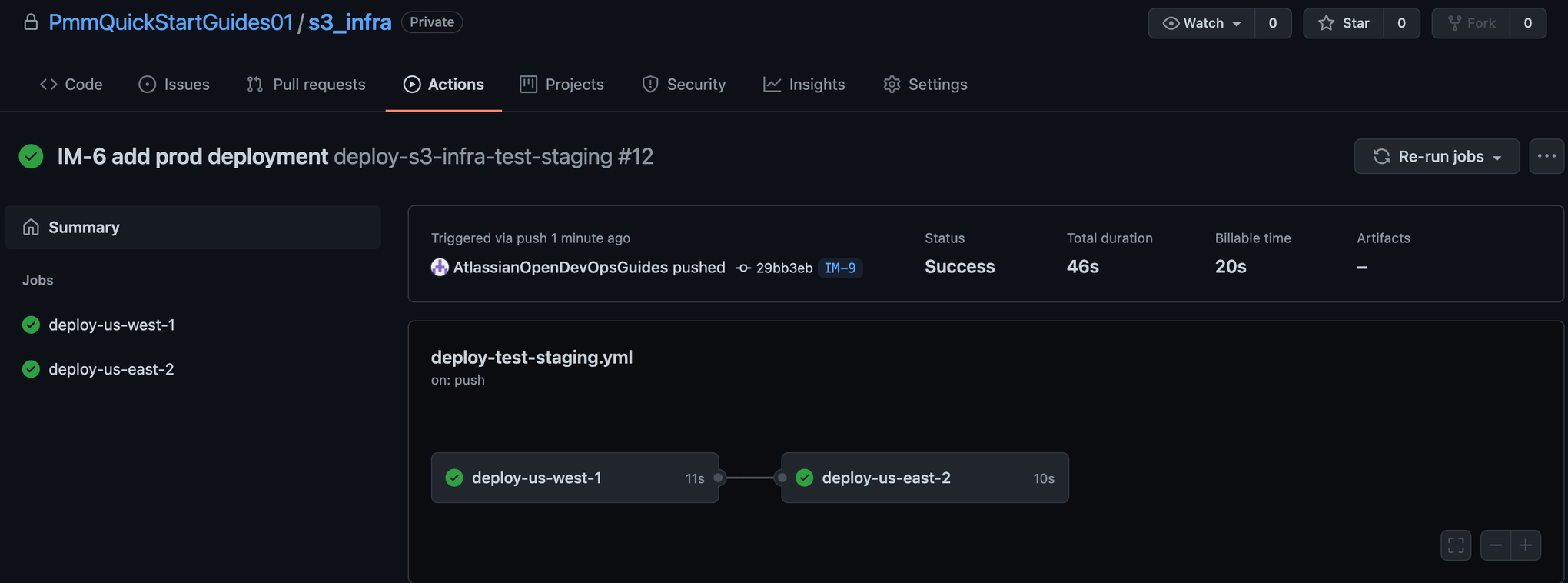Screen dimensions: 1568x583
Task: Click the commit icon beside 29bb3eb
Action: click(x=743, y=268)
